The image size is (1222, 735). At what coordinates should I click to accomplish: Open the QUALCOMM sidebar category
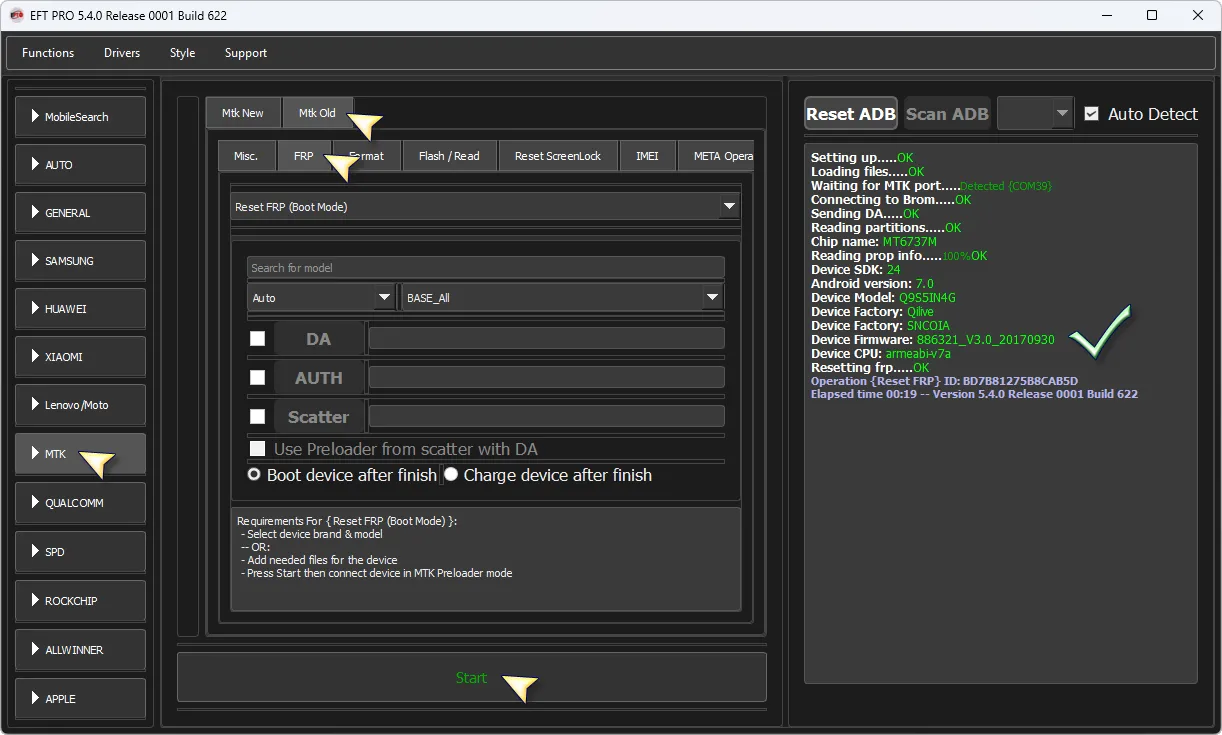click(81, 503)
